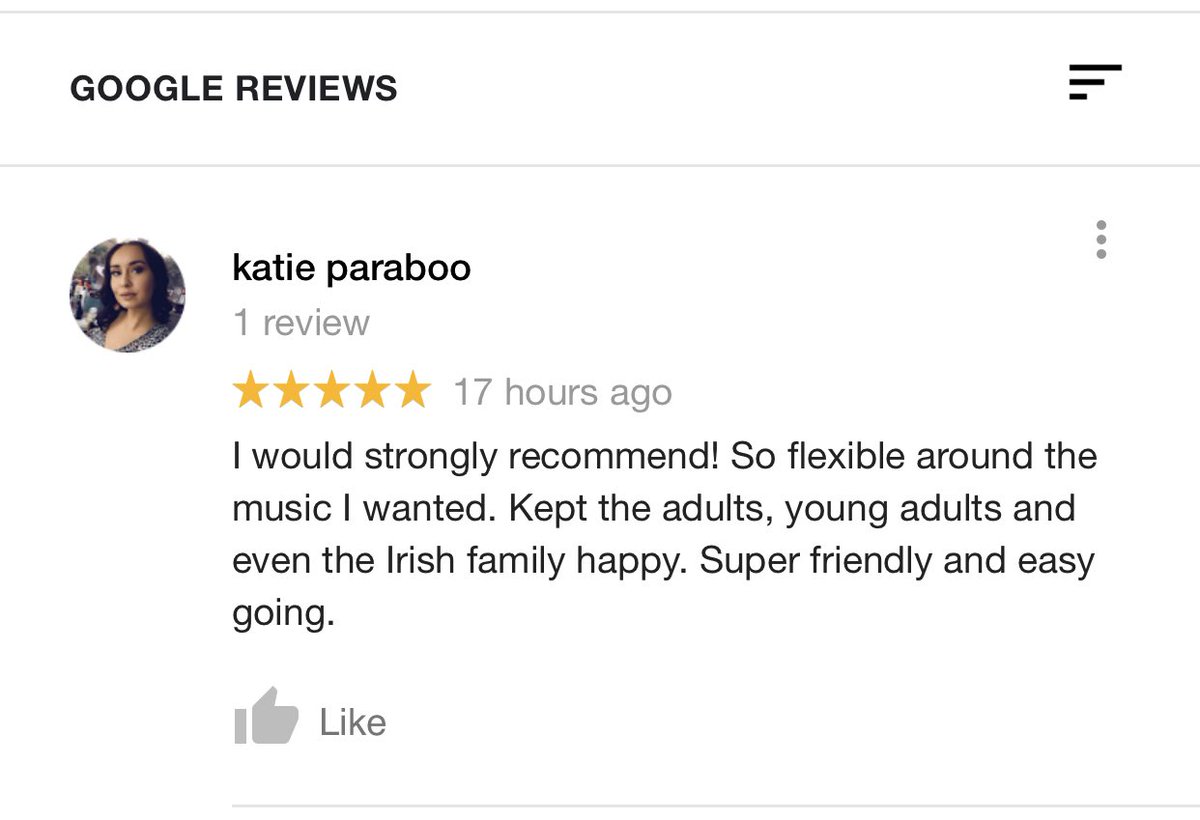
Task: Click the line "I would strongly recommend!"
Action: [x=475, y=458]
